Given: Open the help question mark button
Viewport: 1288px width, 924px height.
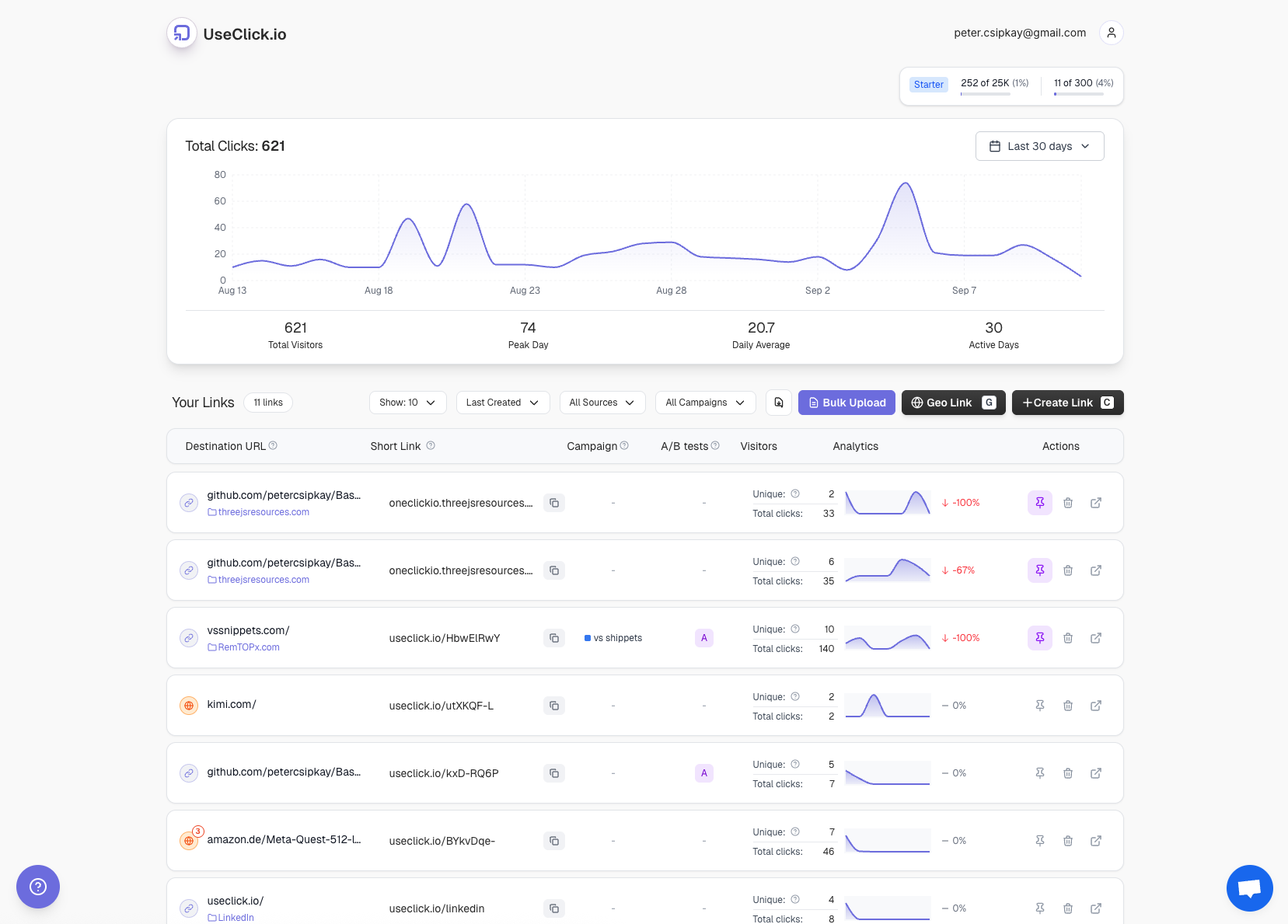Looking at the screenshot, I should (38, 887).
